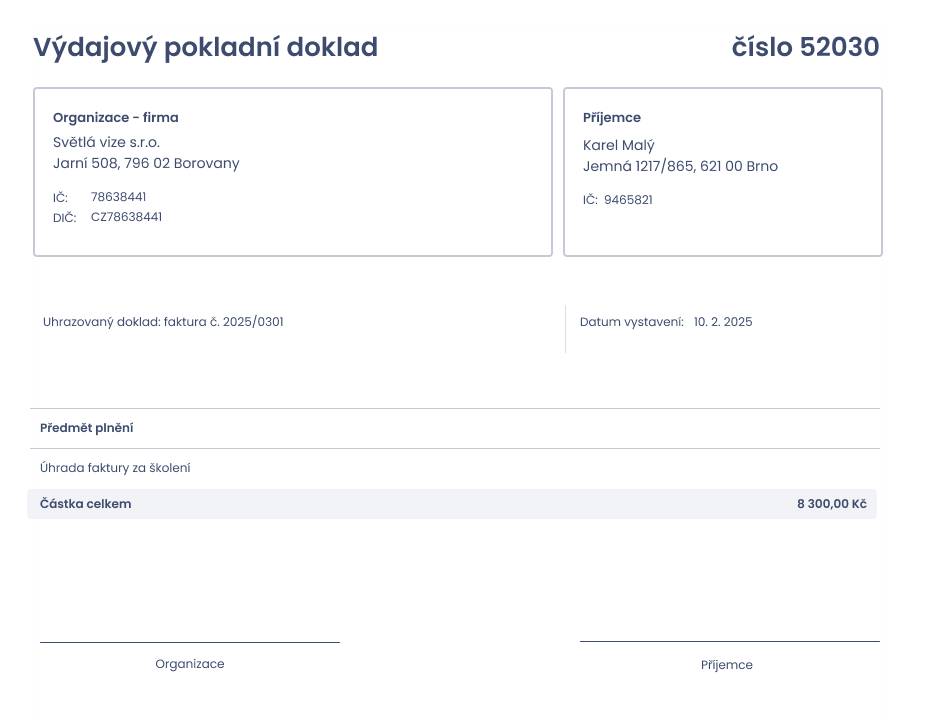Click the Příjemce box heading
The image size is (930, 720).
click(x=611, y=117)
